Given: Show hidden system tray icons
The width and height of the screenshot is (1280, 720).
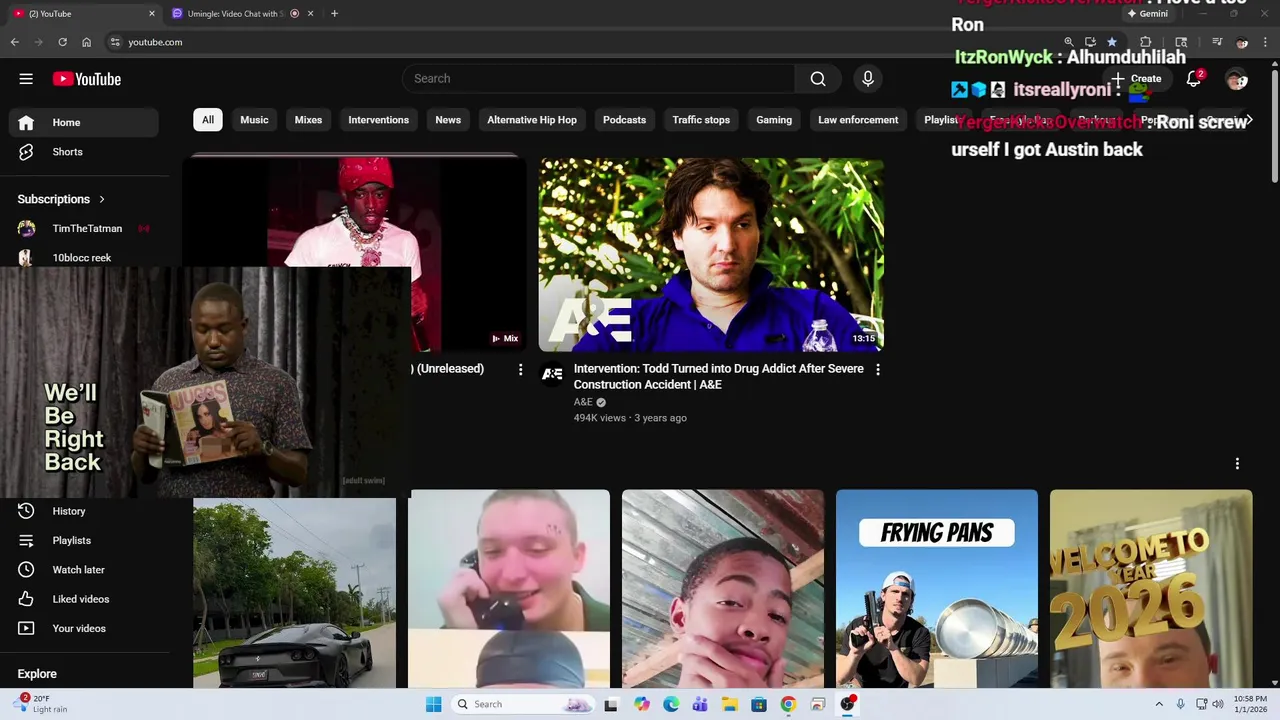Looking at the screenshot, I should tap(1159, 704).
